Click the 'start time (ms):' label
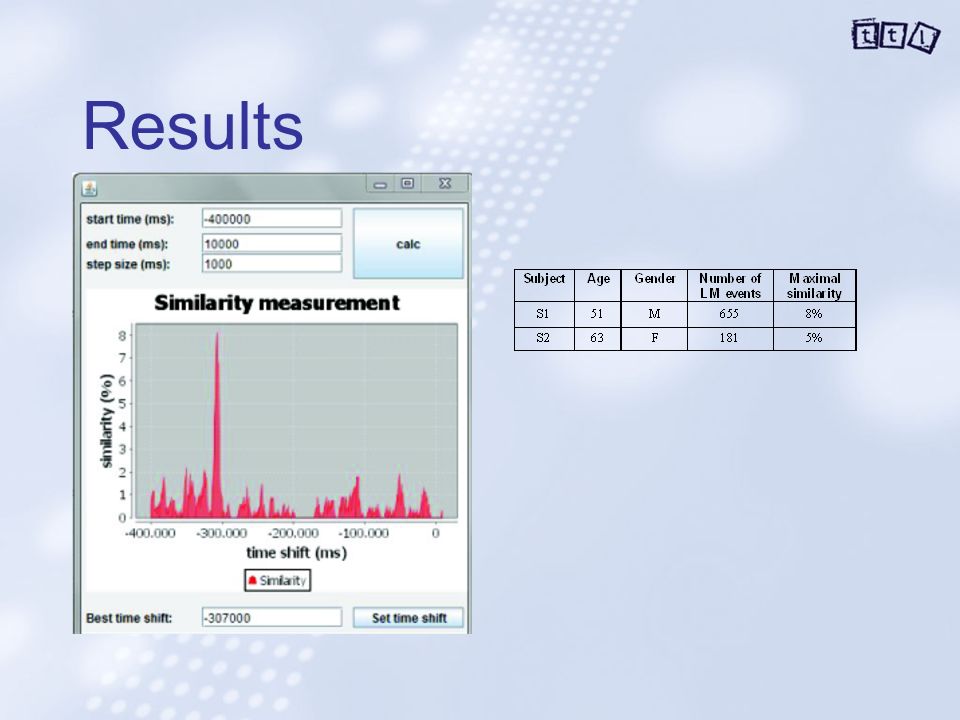Screen dimensions: 960x720 tap(130, 219)
